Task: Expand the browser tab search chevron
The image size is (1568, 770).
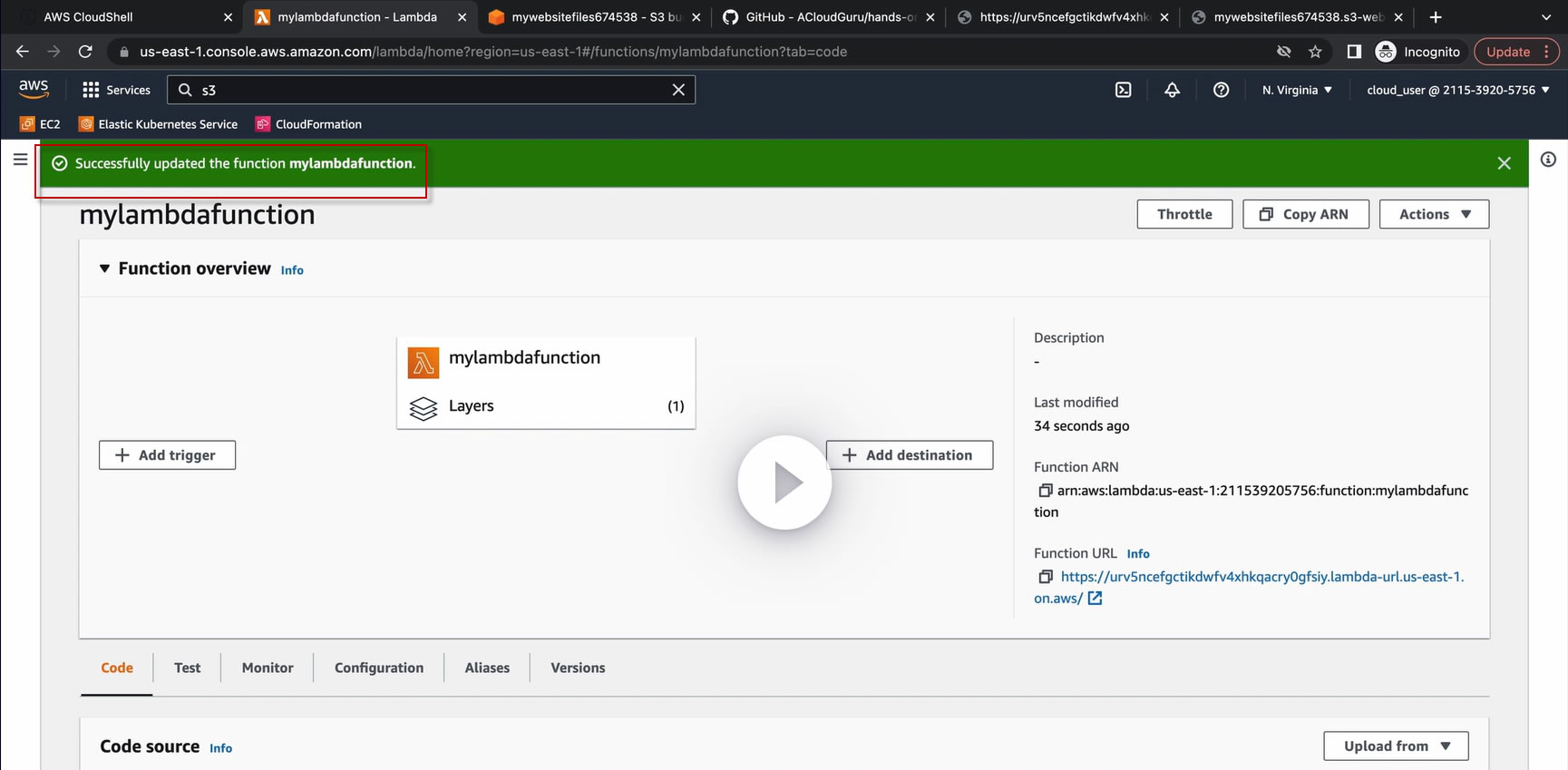Action: tap(1546, 17)
